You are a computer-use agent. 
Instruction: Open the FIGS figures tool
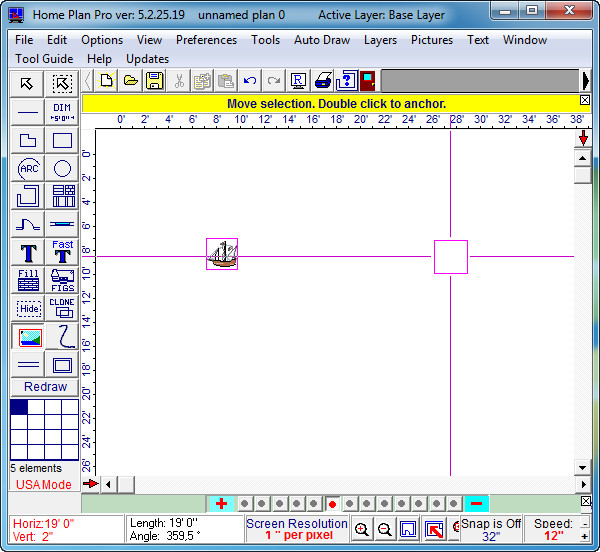[x=63, y=280]
